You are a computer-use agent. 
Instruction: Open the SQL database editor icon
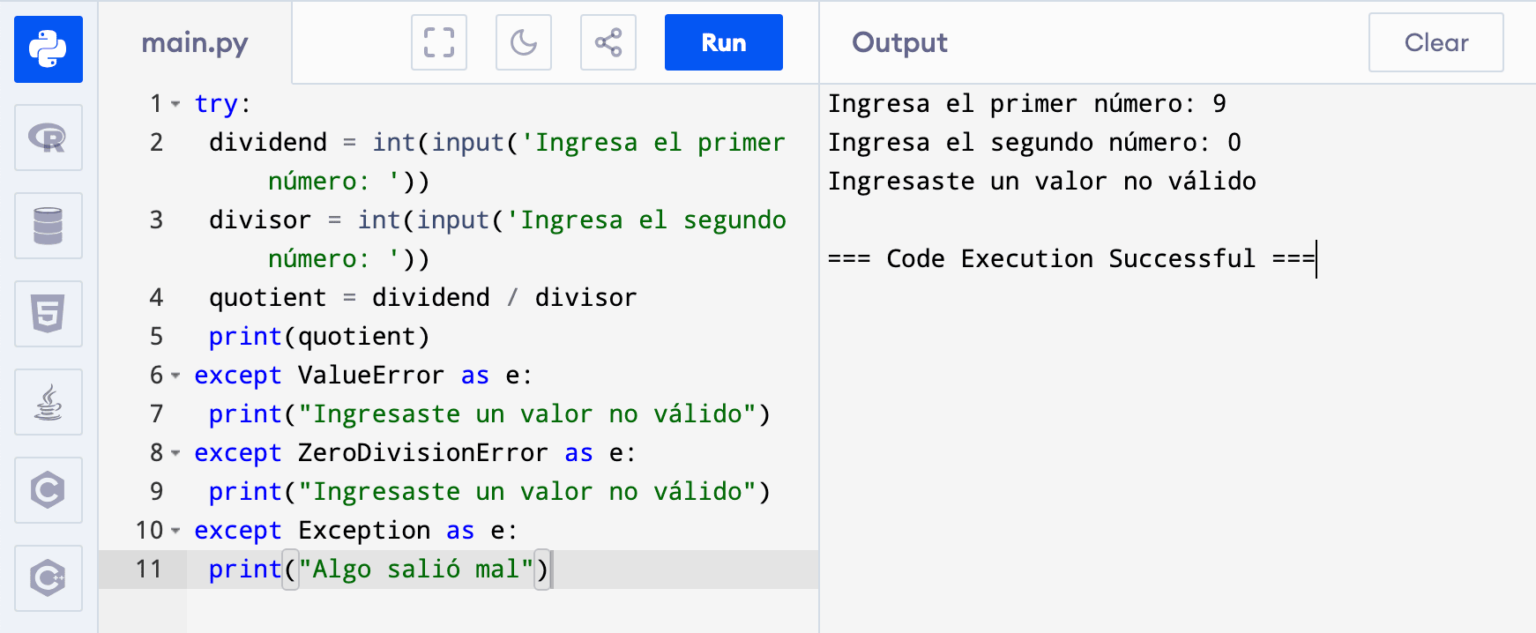47,225
